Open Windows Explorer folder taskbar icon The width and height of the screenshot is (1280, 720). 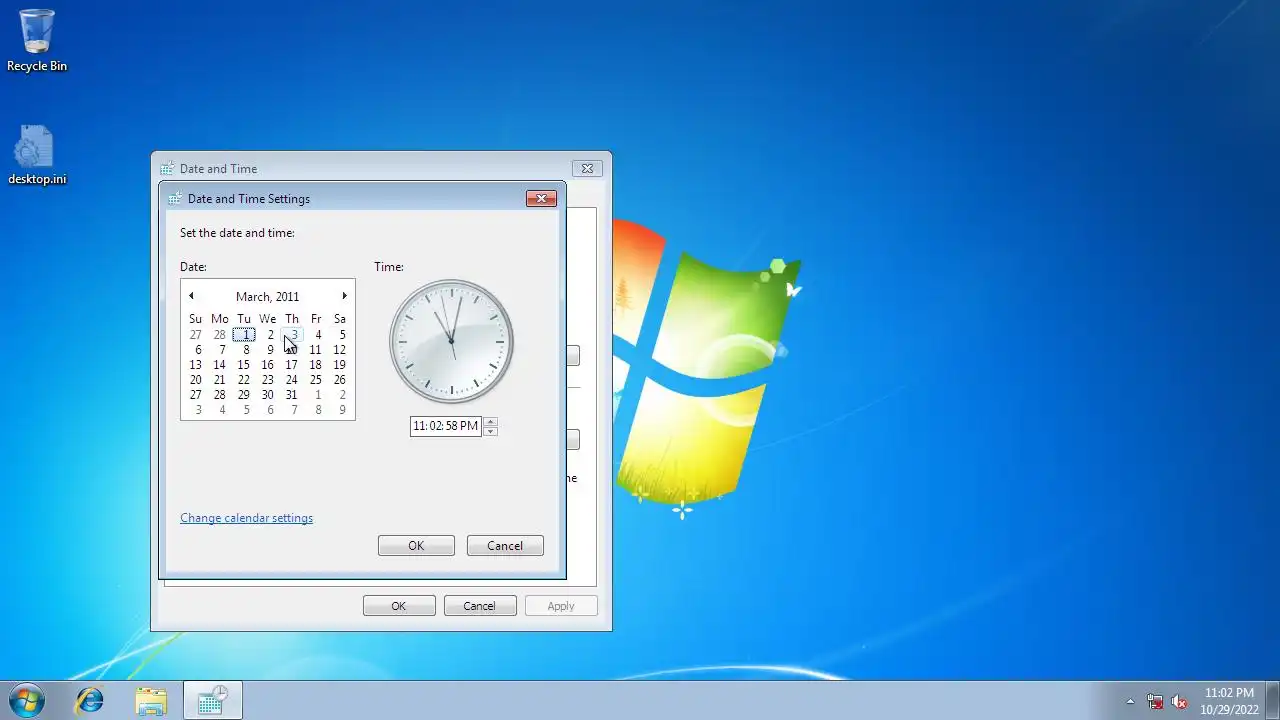click(x=151, y=700)
